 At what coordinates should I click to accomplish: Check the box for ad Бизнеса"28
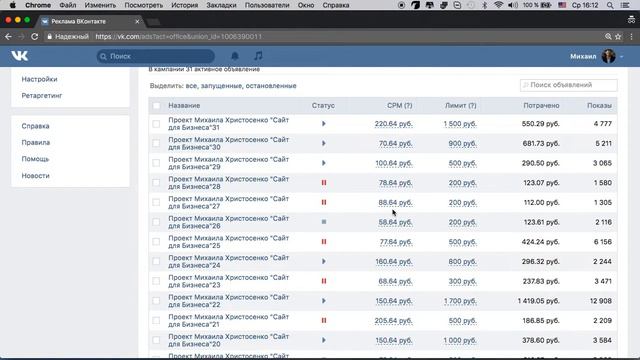tap(156, 182)
